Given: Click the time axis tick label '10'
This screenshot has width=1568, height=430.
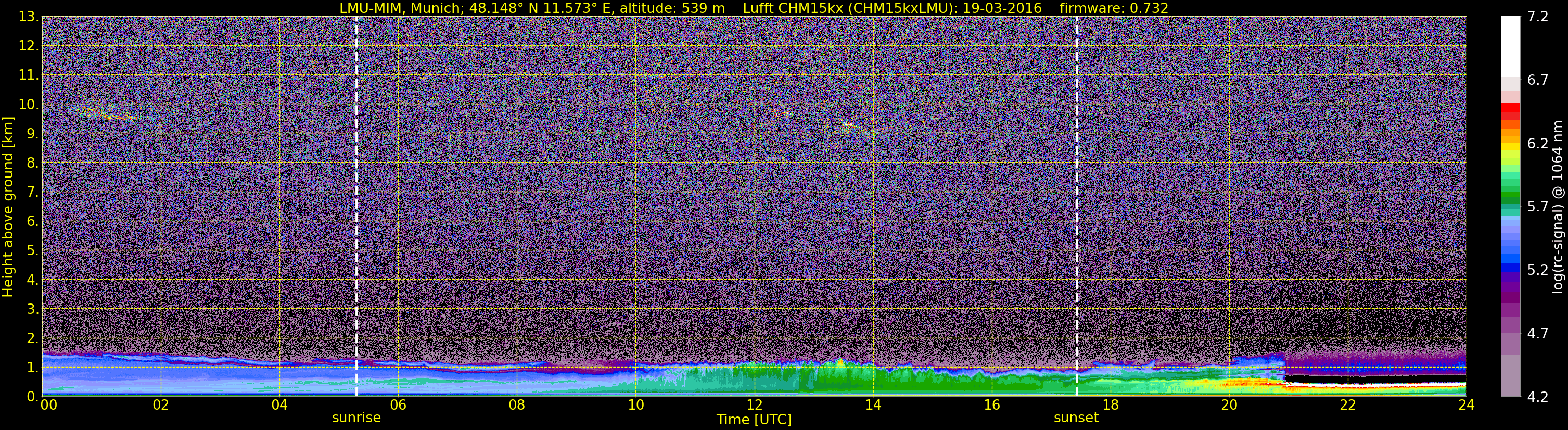Looking at the screenshot, I should (x=635, y=405).
